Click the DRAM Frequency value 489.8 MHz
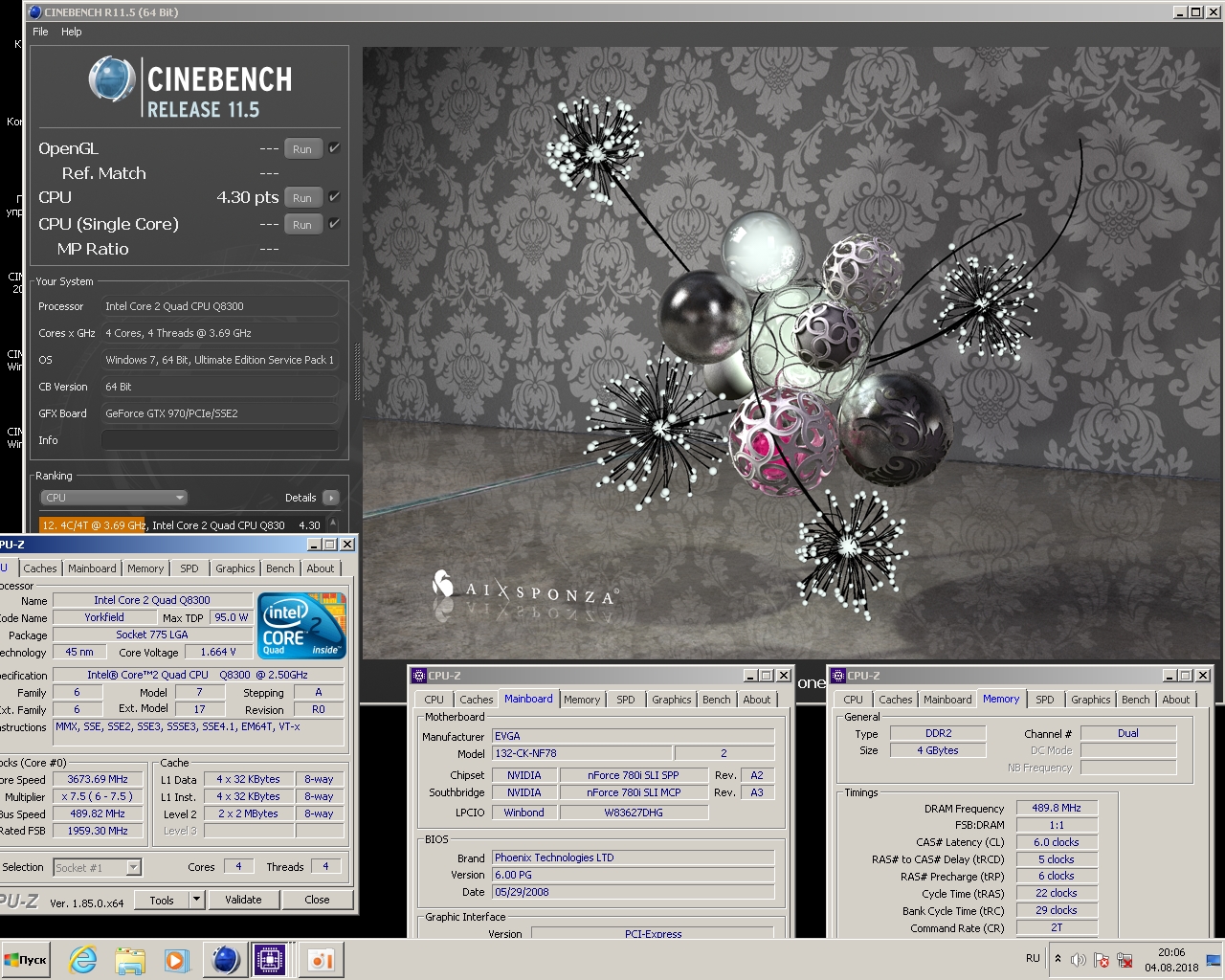This screenshot has height=980, width=1225. coord(1057,808)
